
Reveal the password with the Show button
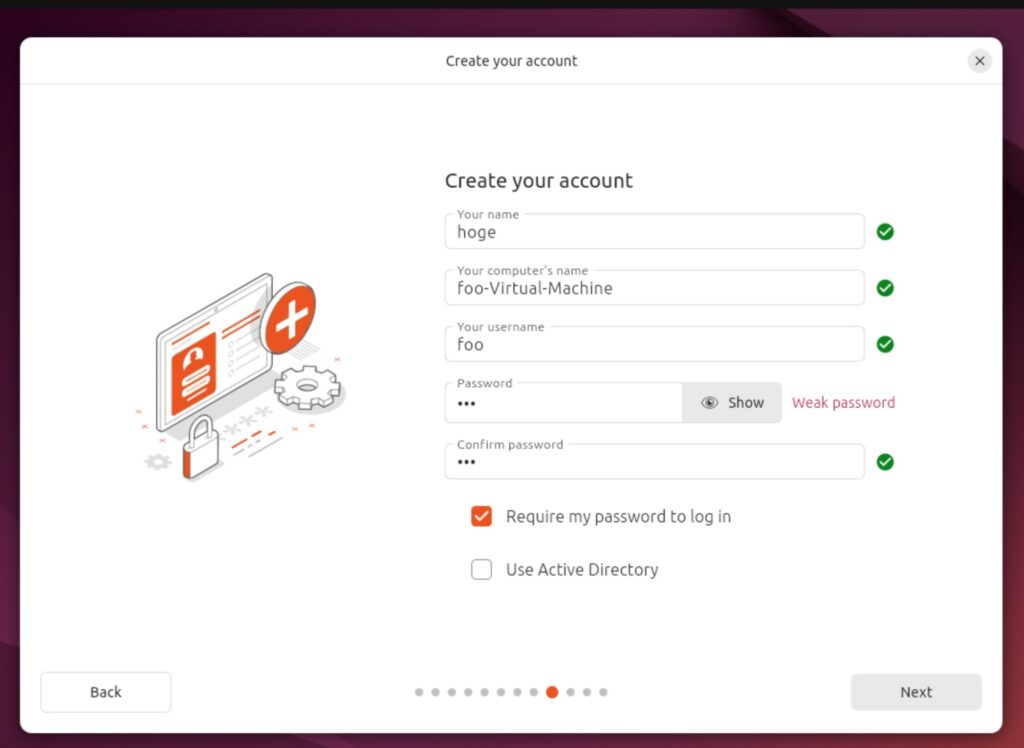732,403
